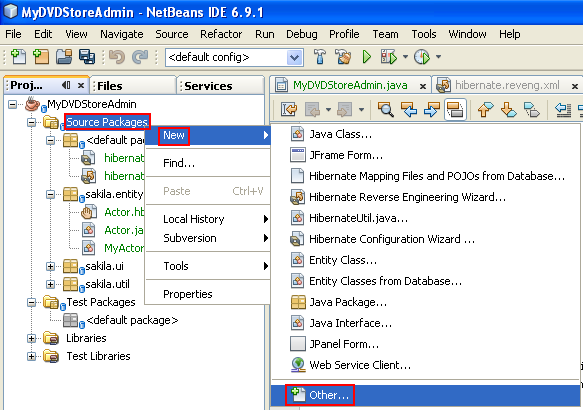Click the Next Bookmark icon
The height and width of the screenshot is (410, 583).
(508, 110)
